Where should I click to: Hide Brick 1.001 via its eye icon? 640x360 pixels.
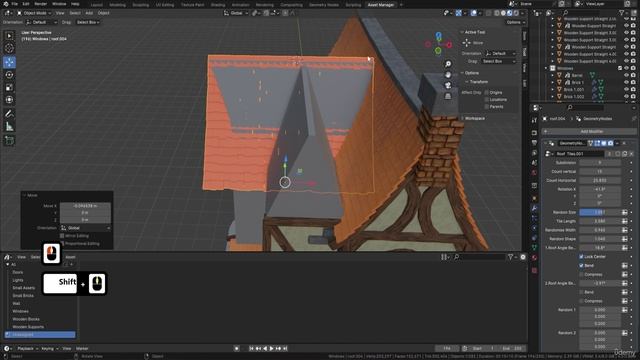click(x=627, y=89)
